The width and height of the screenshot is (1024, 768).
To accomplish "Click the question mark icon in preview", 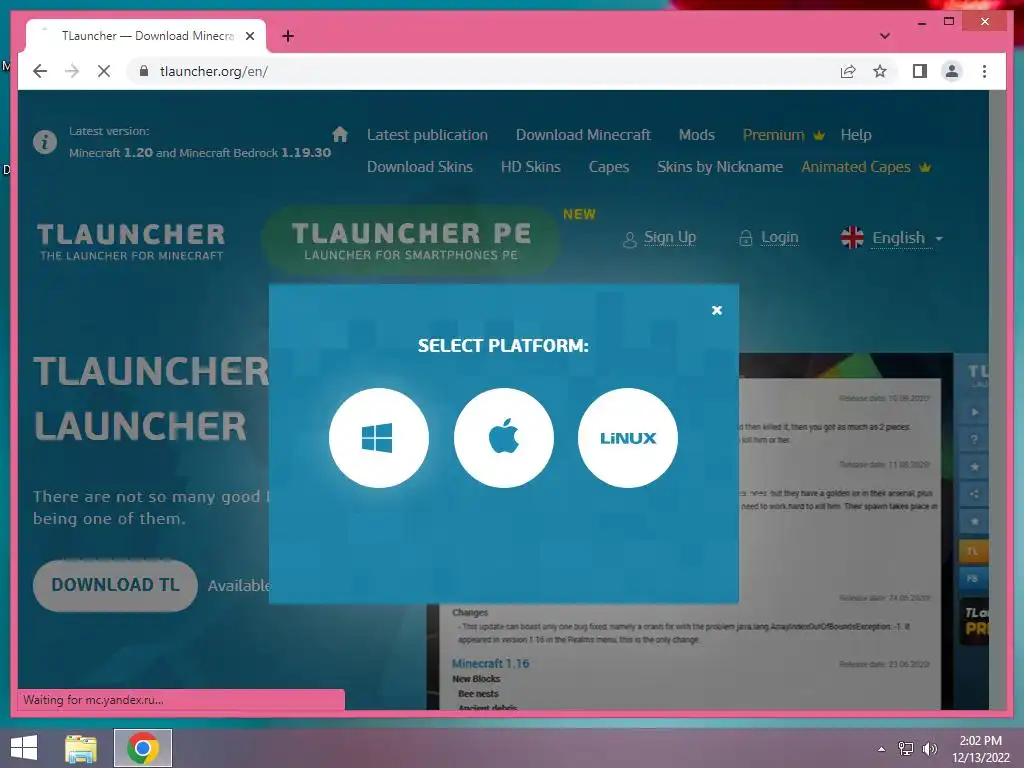I will [x=974, y=440].
